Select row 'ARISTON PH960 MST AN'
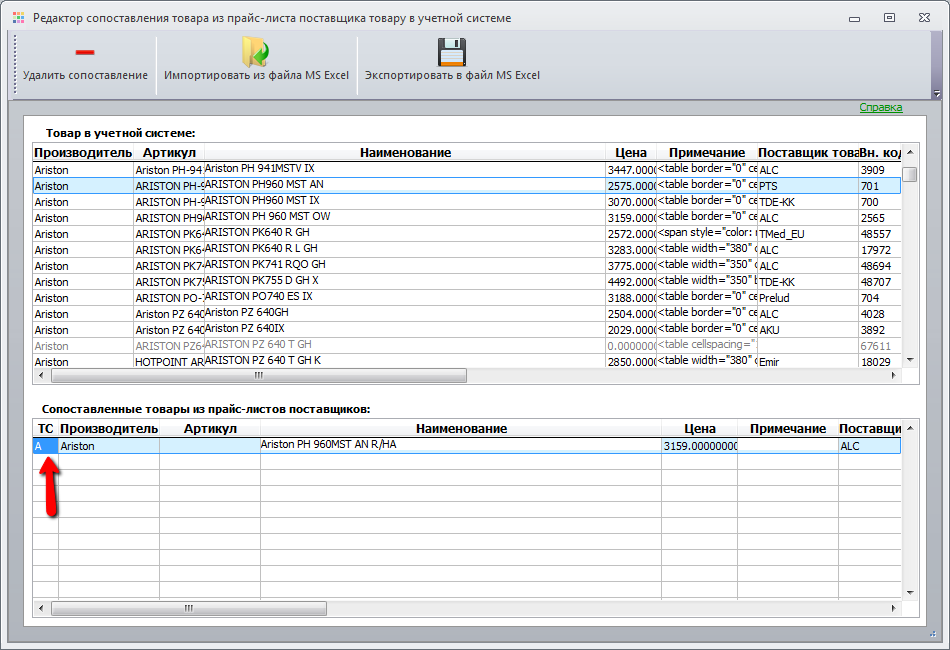The height and width of the screenshot is (650, 950). (467, 185)
